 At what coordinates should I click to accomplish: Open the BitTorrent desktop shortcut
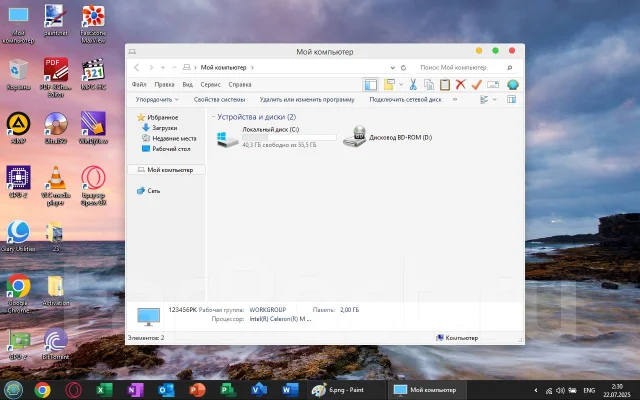tap(56, 344)
